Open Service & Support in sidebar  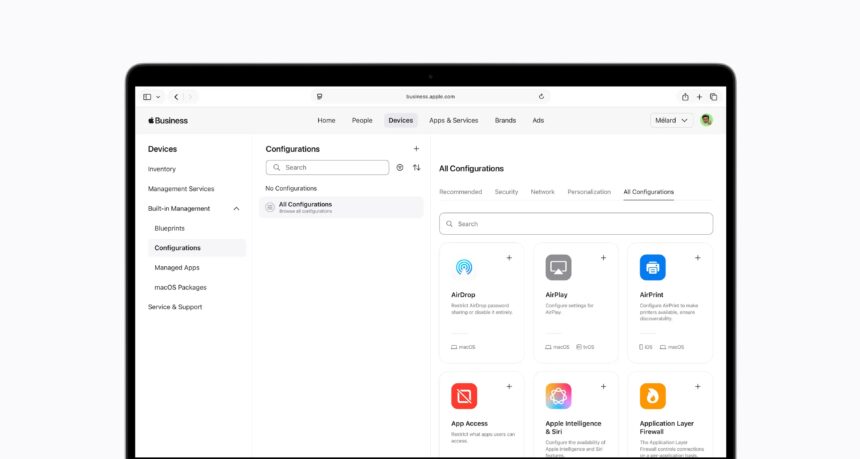point(175,307)
